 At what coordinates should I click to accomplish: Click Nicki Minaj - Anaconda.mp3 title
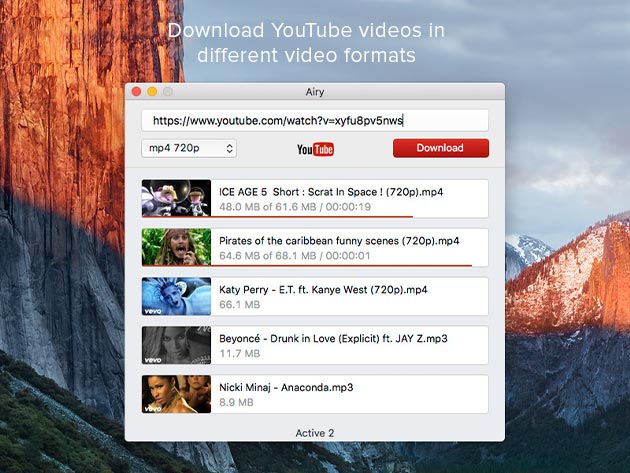coord(286,387)
